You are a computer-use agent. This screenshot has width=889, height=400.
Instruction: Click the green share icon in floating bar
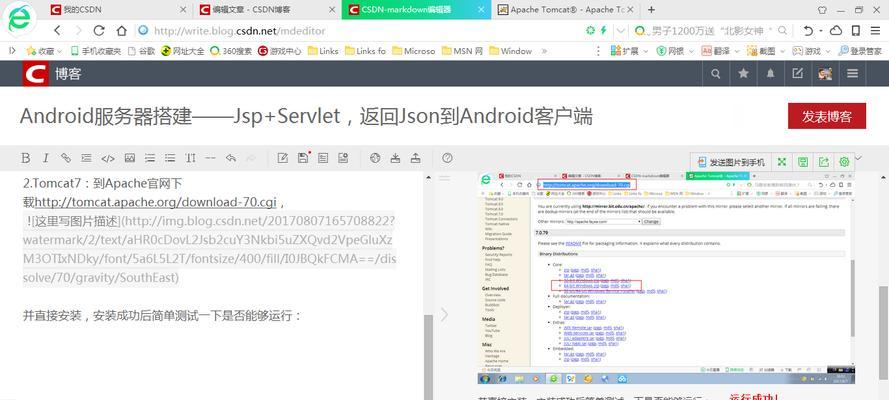pos(823,162)
